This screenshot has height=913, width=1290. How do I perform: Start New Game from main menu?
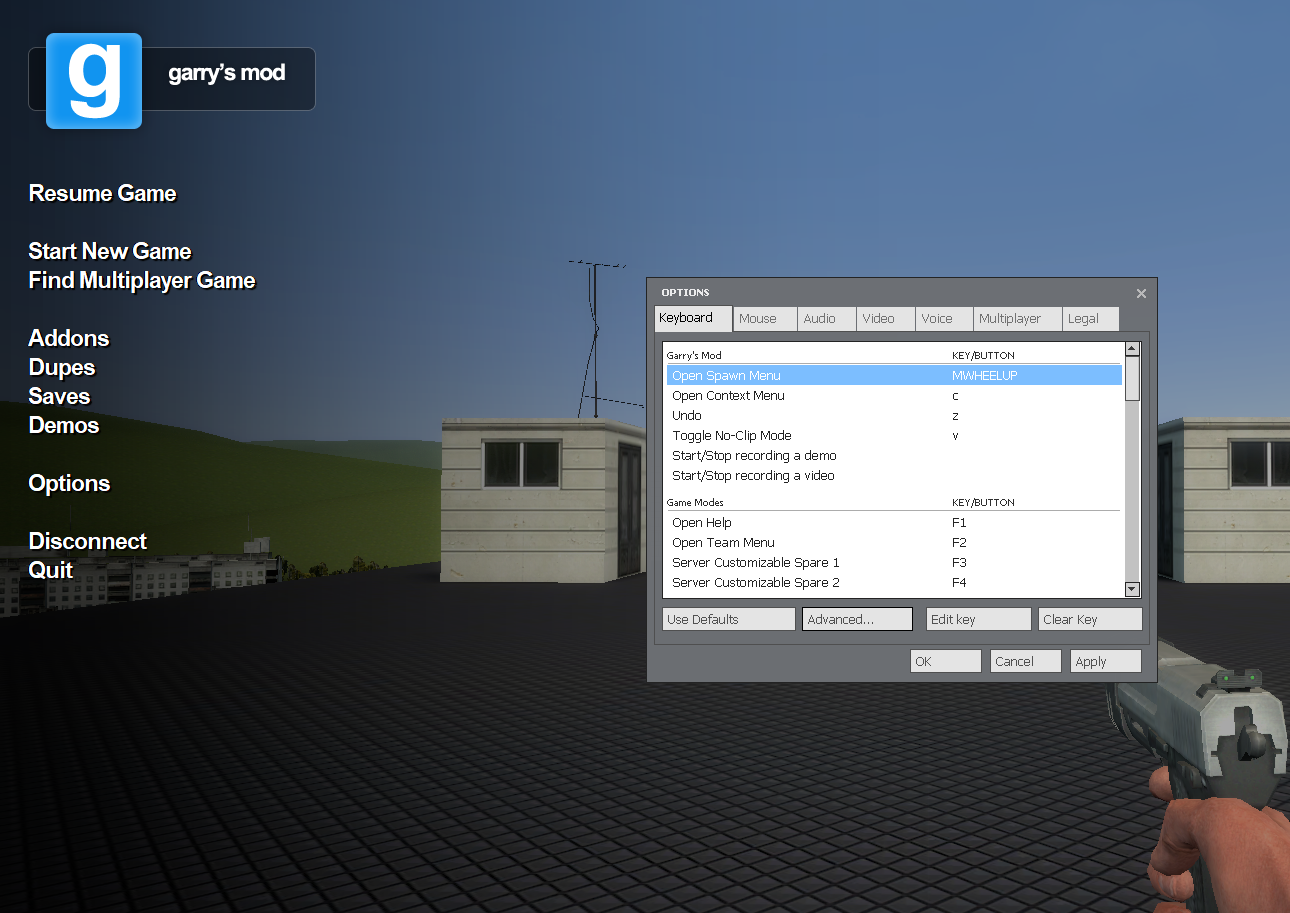pos(110,251)
